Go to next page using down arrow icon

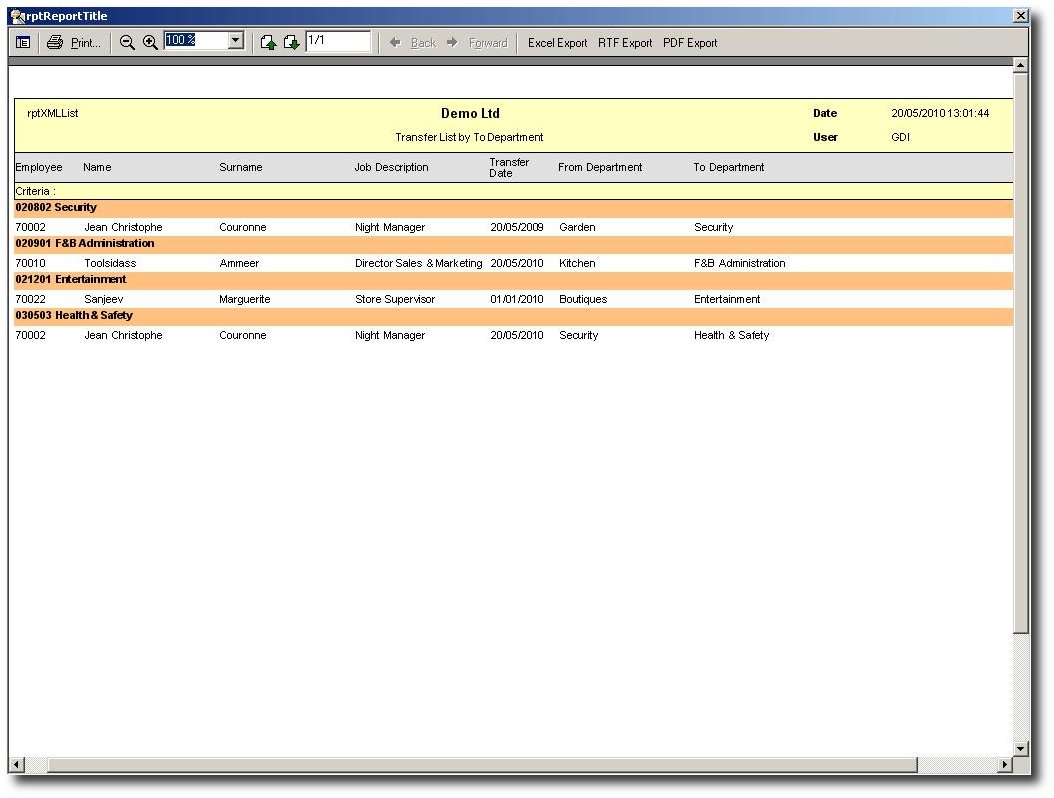pos(291,43)
